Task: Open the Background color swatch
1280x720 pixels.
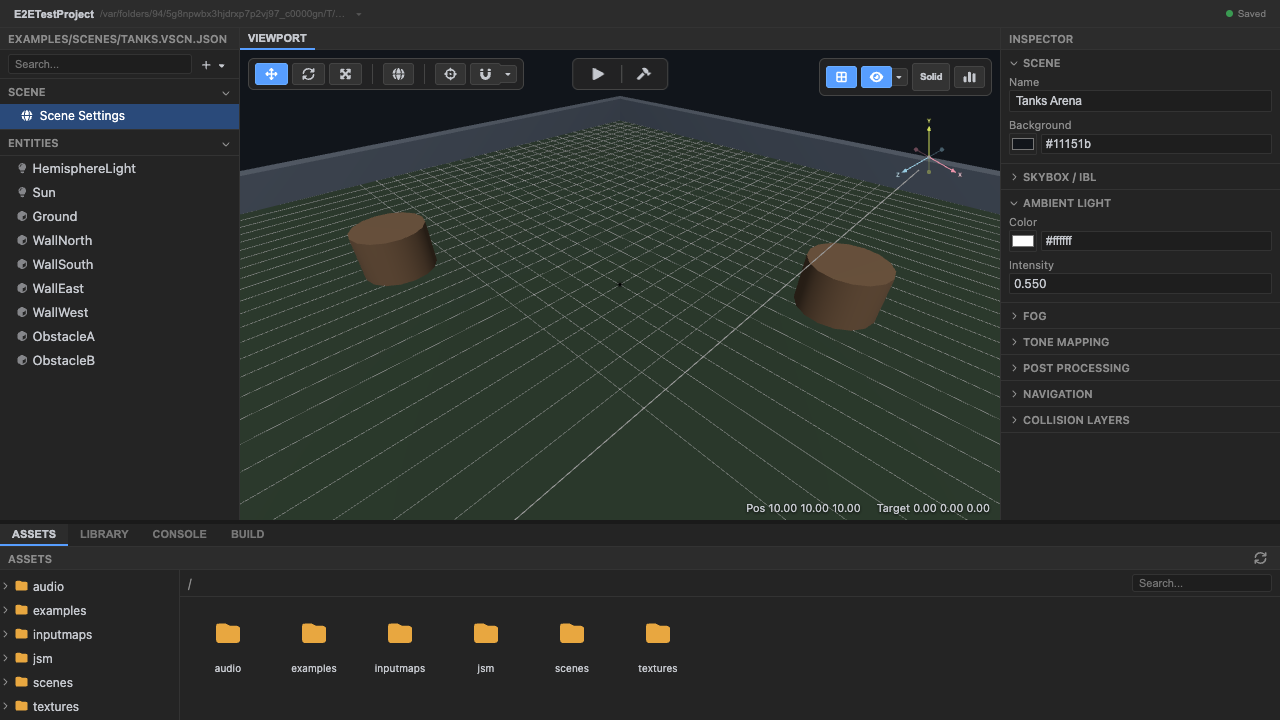Action: [x=1023, y=144]
